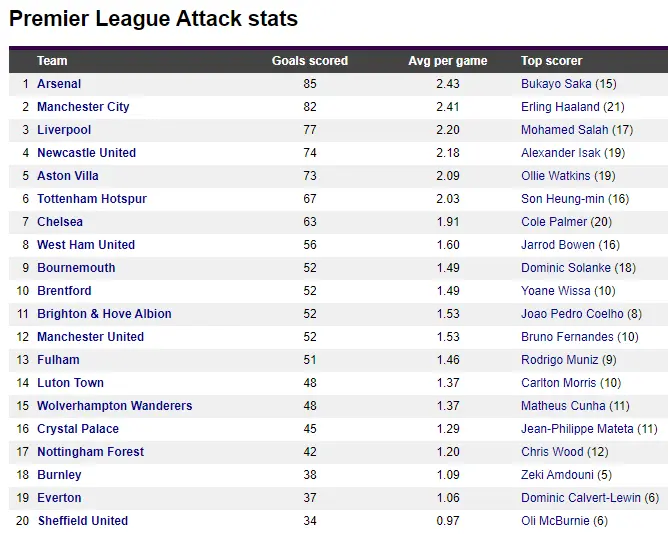668x536 pixels.
Task: Click the Manchester City team link
Action: tap(83, 107)
